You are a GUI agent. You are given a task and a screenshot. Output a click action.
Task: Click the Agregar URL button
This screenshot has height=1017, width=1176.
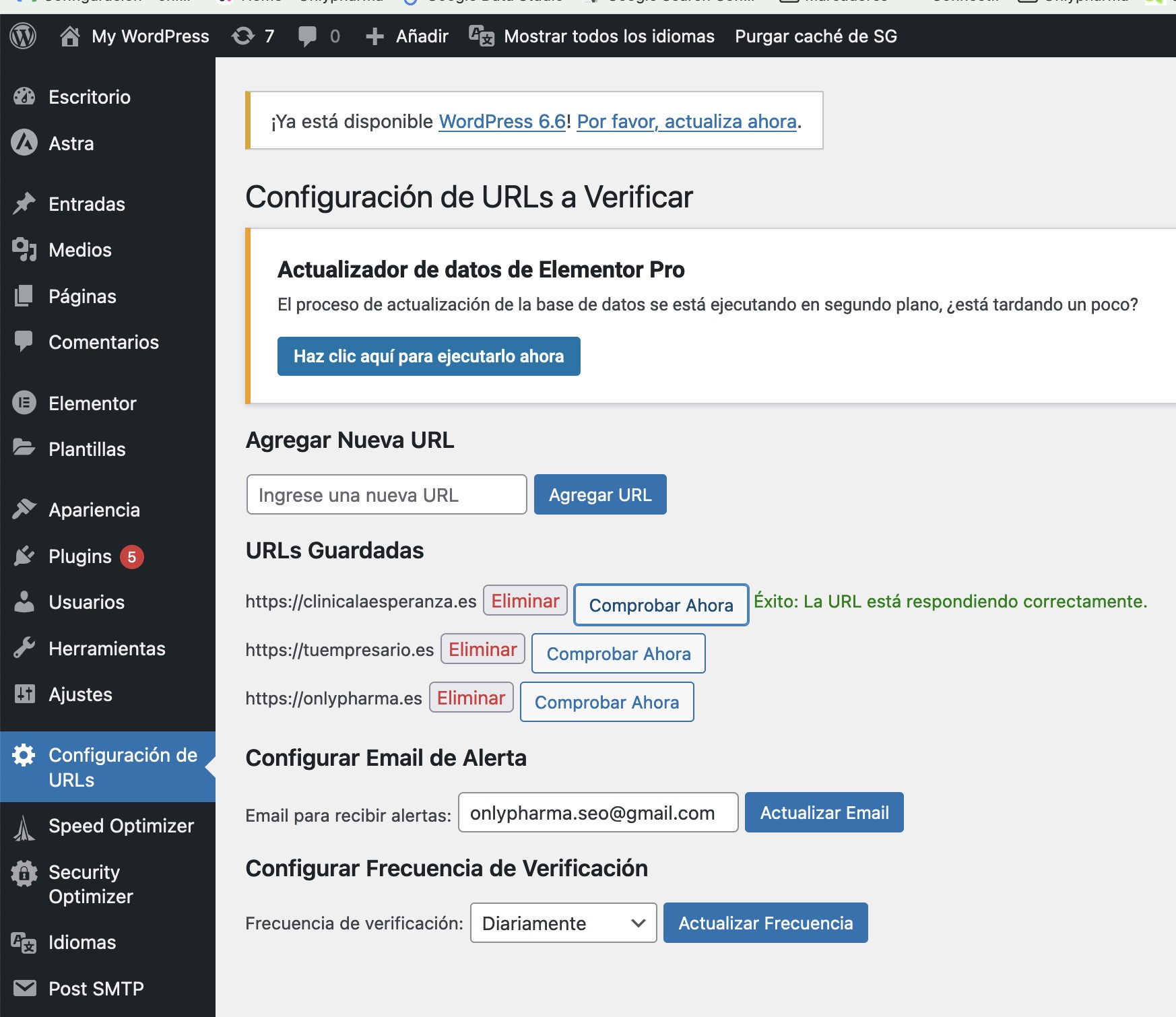tap(600, 494)
